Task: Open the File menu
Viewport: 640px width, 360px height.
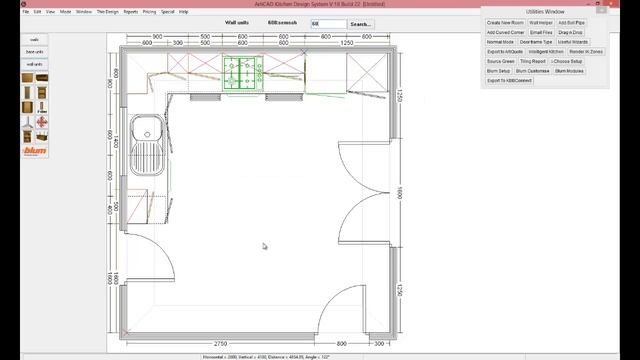Action: [26, 12]
